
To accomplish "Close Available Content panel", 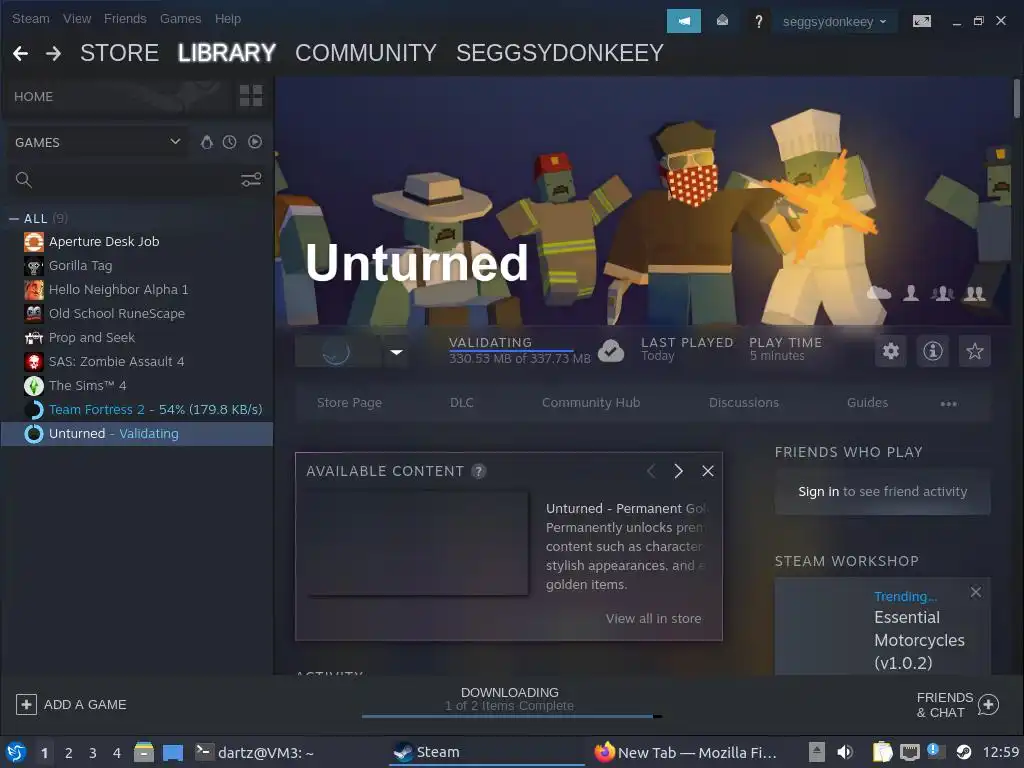I will tap(707, 472).
